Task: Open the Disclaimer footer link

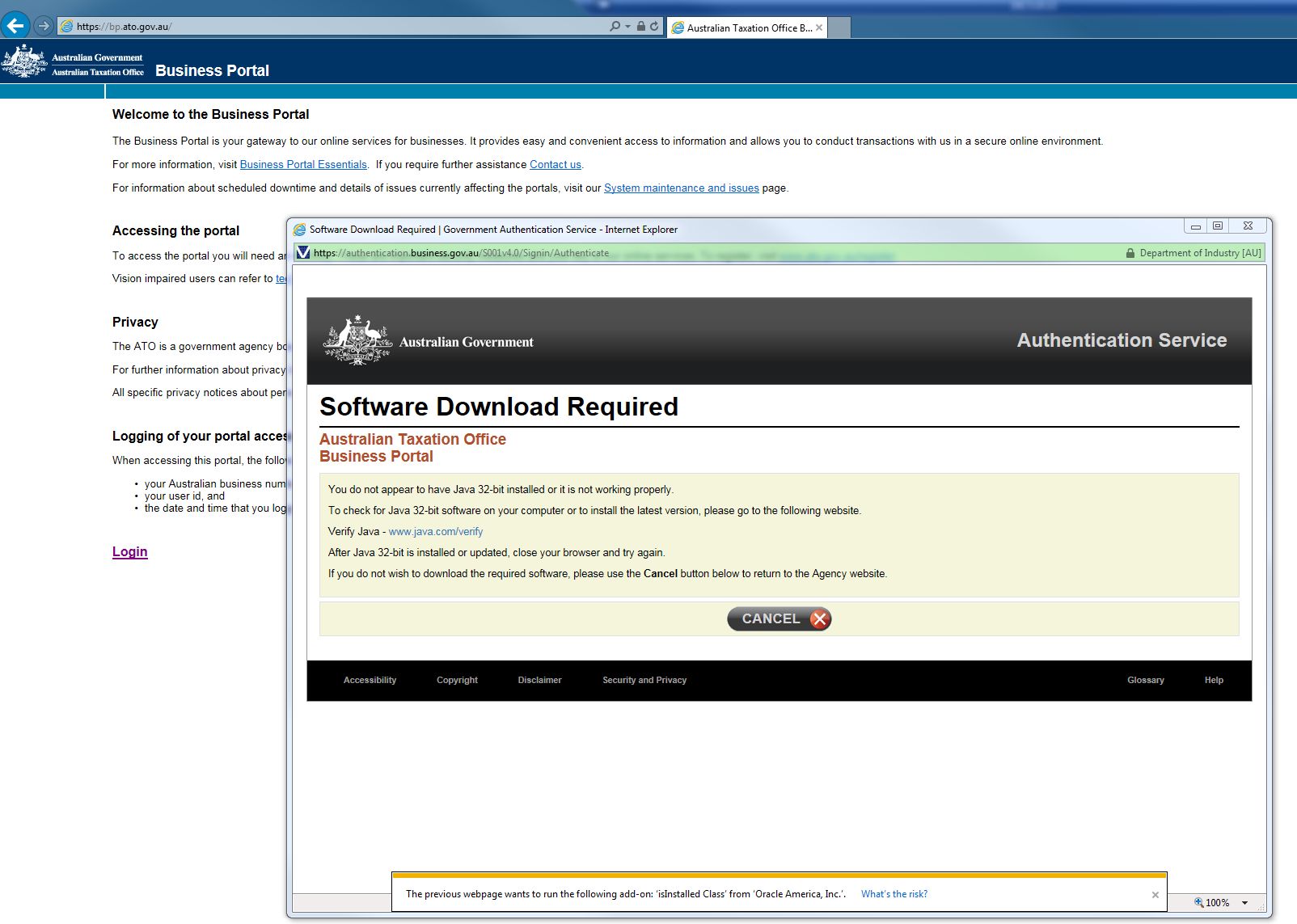Action: [x=539, y=680]
